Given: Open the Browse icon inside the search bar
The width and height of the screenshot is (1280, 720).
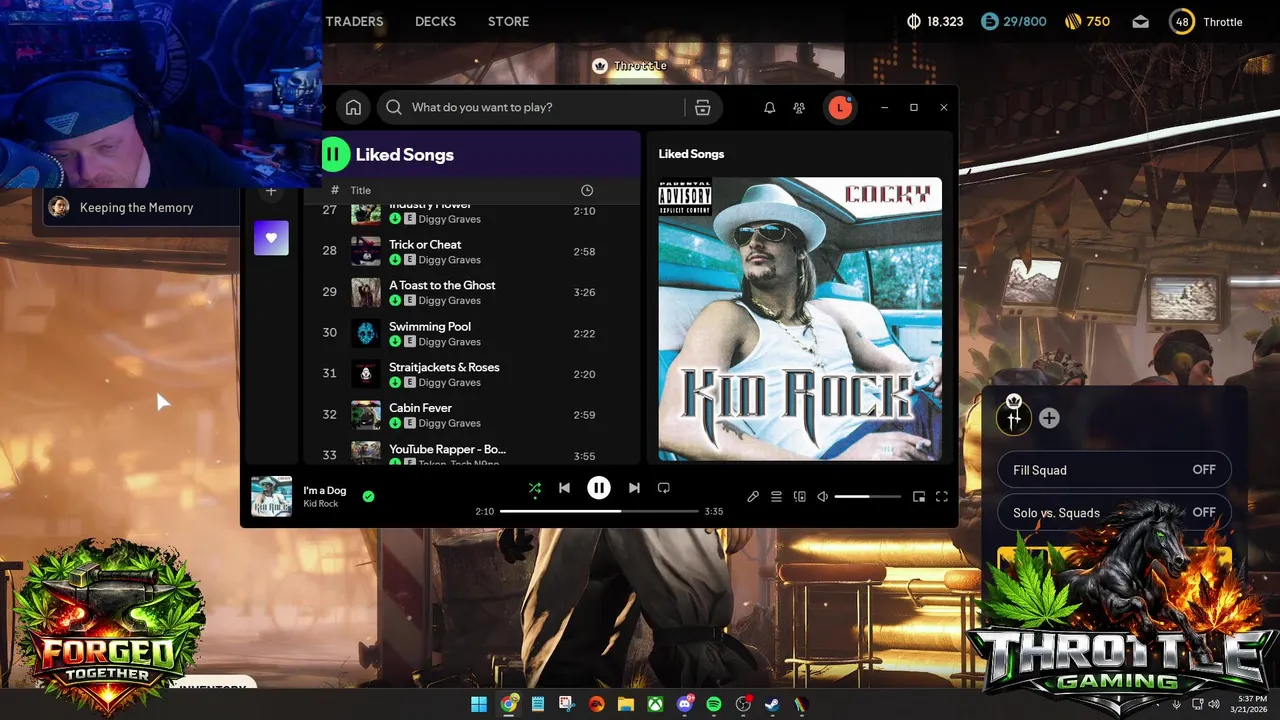Looking at the screenshot, I should click(x=702, y=108).
